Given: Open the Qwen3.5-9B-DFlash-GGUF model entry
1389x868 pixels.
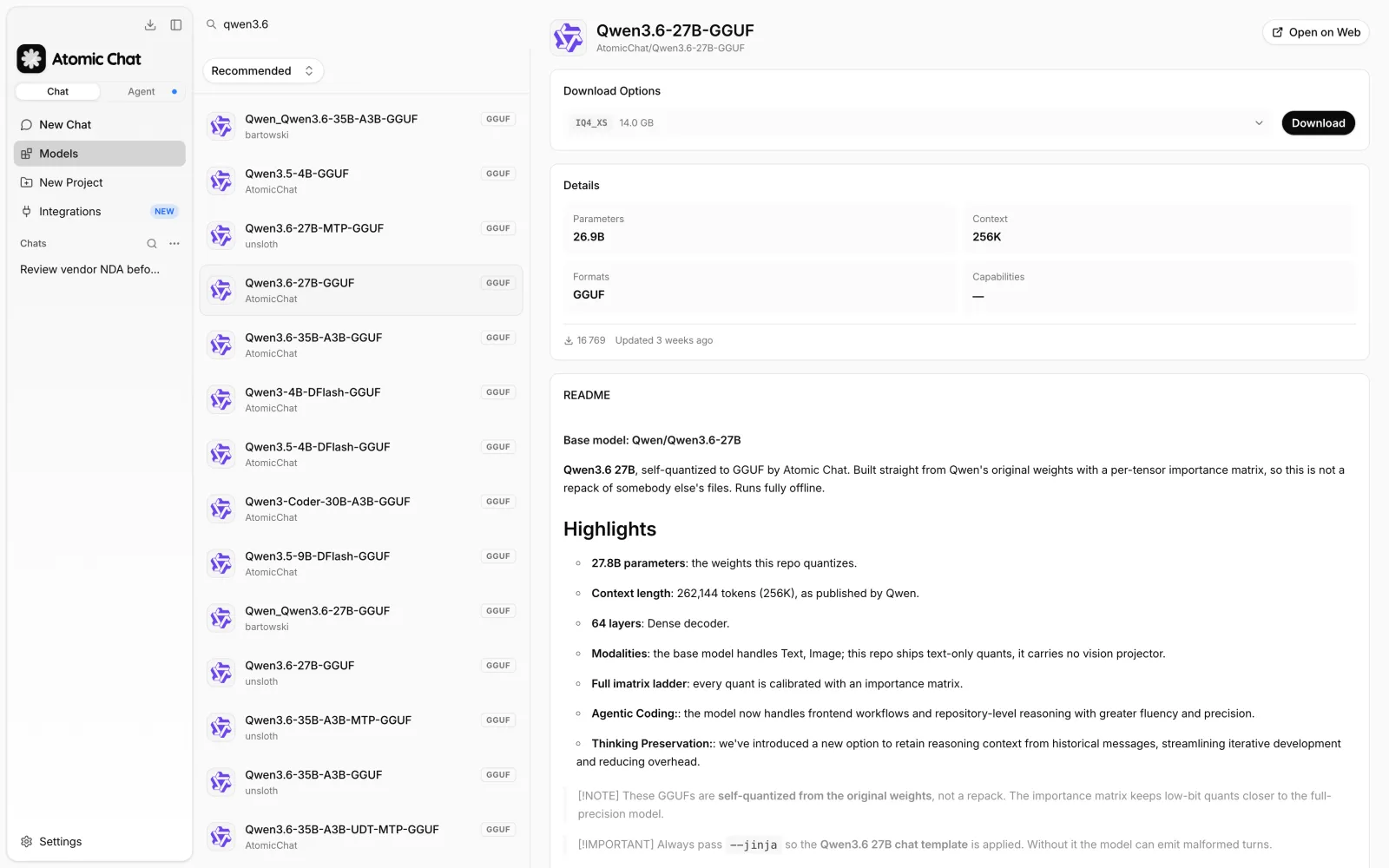Looking at the screenshot, I should 361,563.
